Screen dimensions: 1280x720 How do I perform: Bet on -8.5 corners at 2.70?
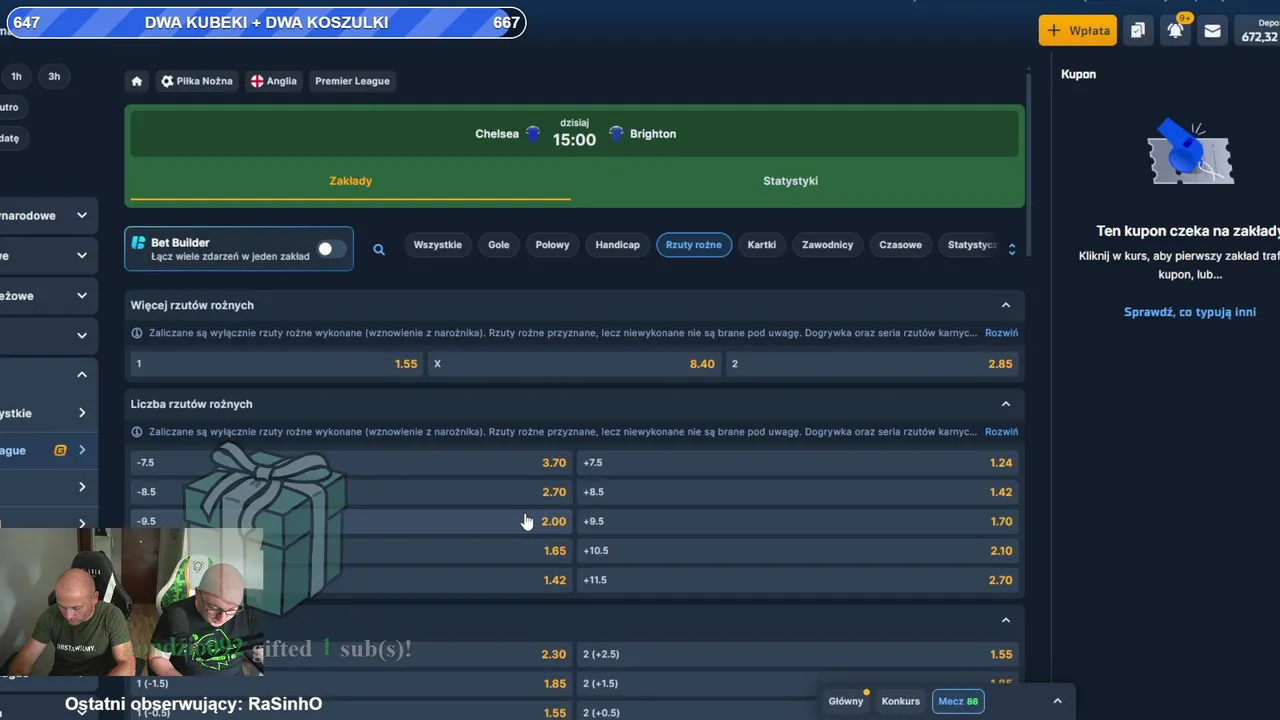tap(351, 492)
